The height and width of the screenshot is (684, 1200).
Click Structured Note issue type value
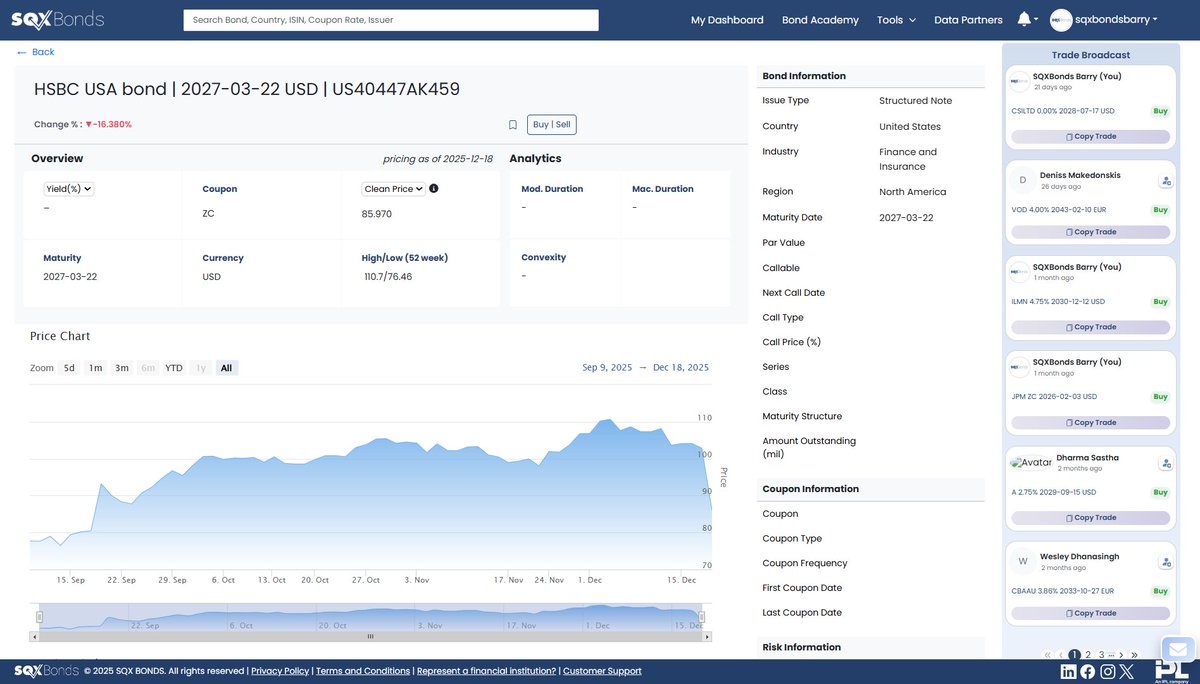916,101
